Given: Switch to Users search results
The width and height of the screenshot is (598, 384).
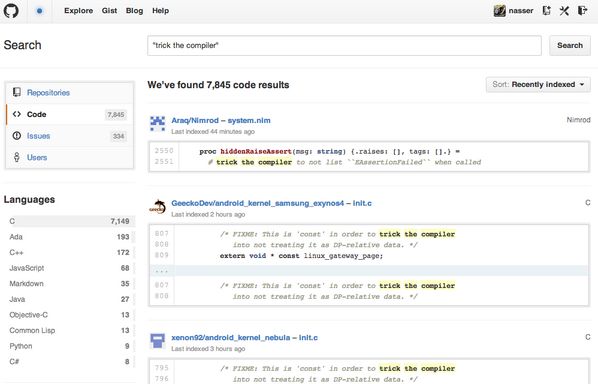Looking at the screenshot, I should 69,157.
